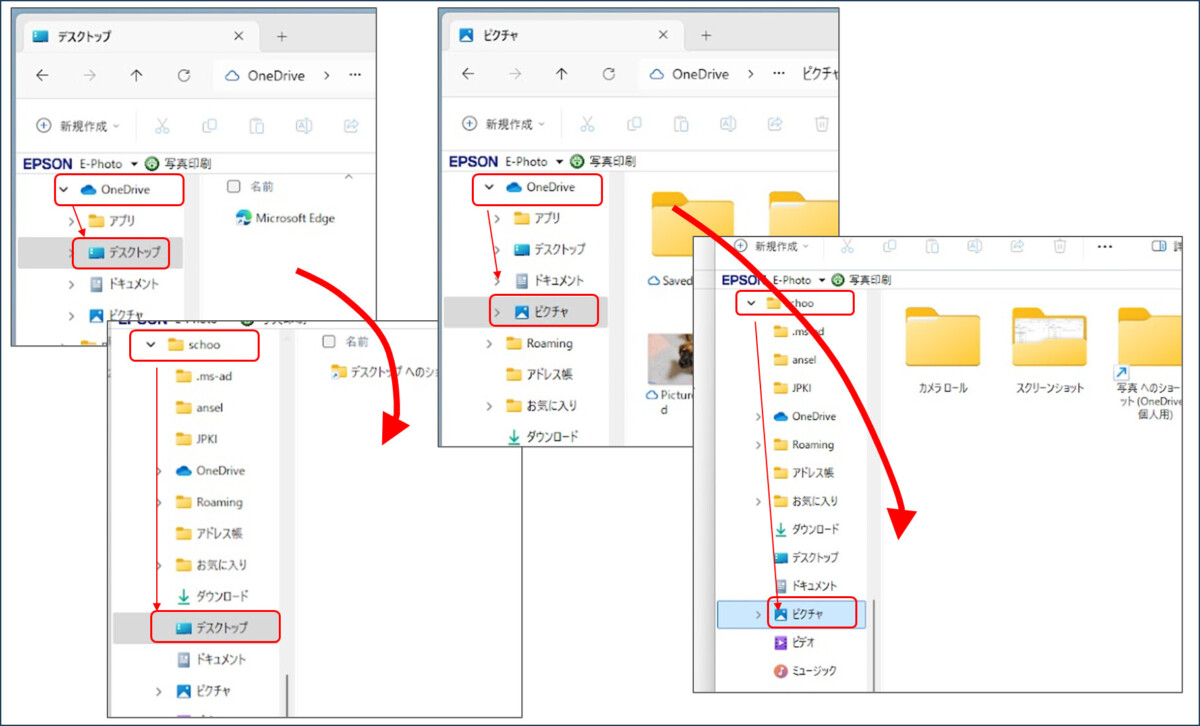The width and height of the screenshot is (1200, 726).
Task: Click 写真印刷 in the ピクチャ-tab window
Action: (x=603, y=161)
